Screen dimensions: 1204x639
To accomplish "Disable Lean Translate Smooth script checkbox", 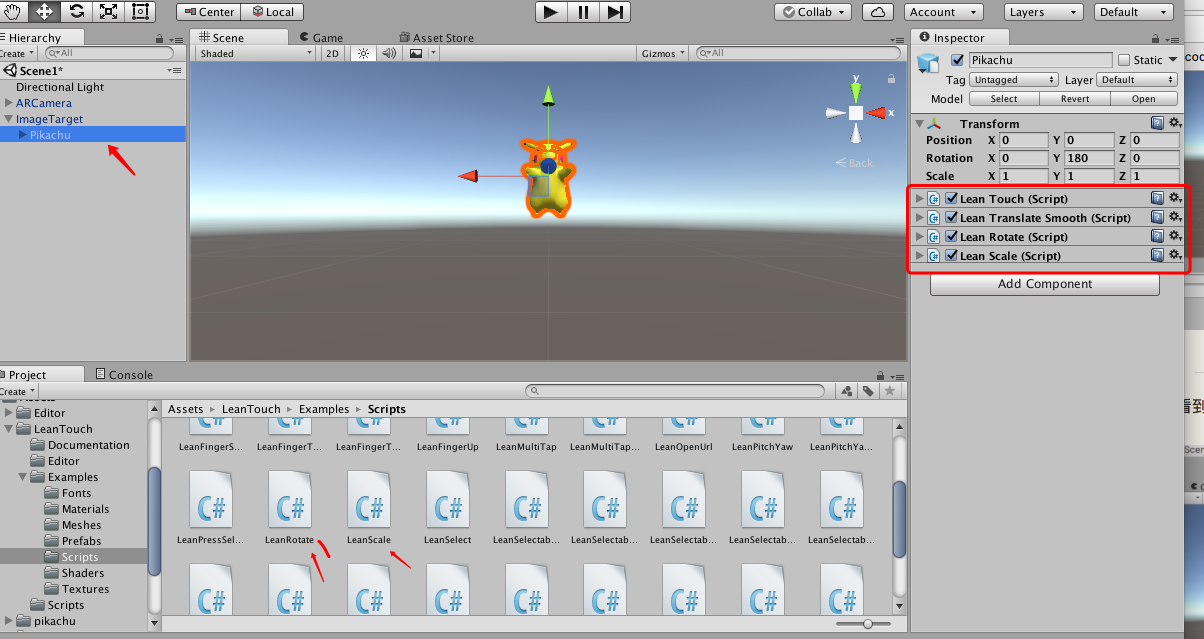I will (x=951, y=217).
